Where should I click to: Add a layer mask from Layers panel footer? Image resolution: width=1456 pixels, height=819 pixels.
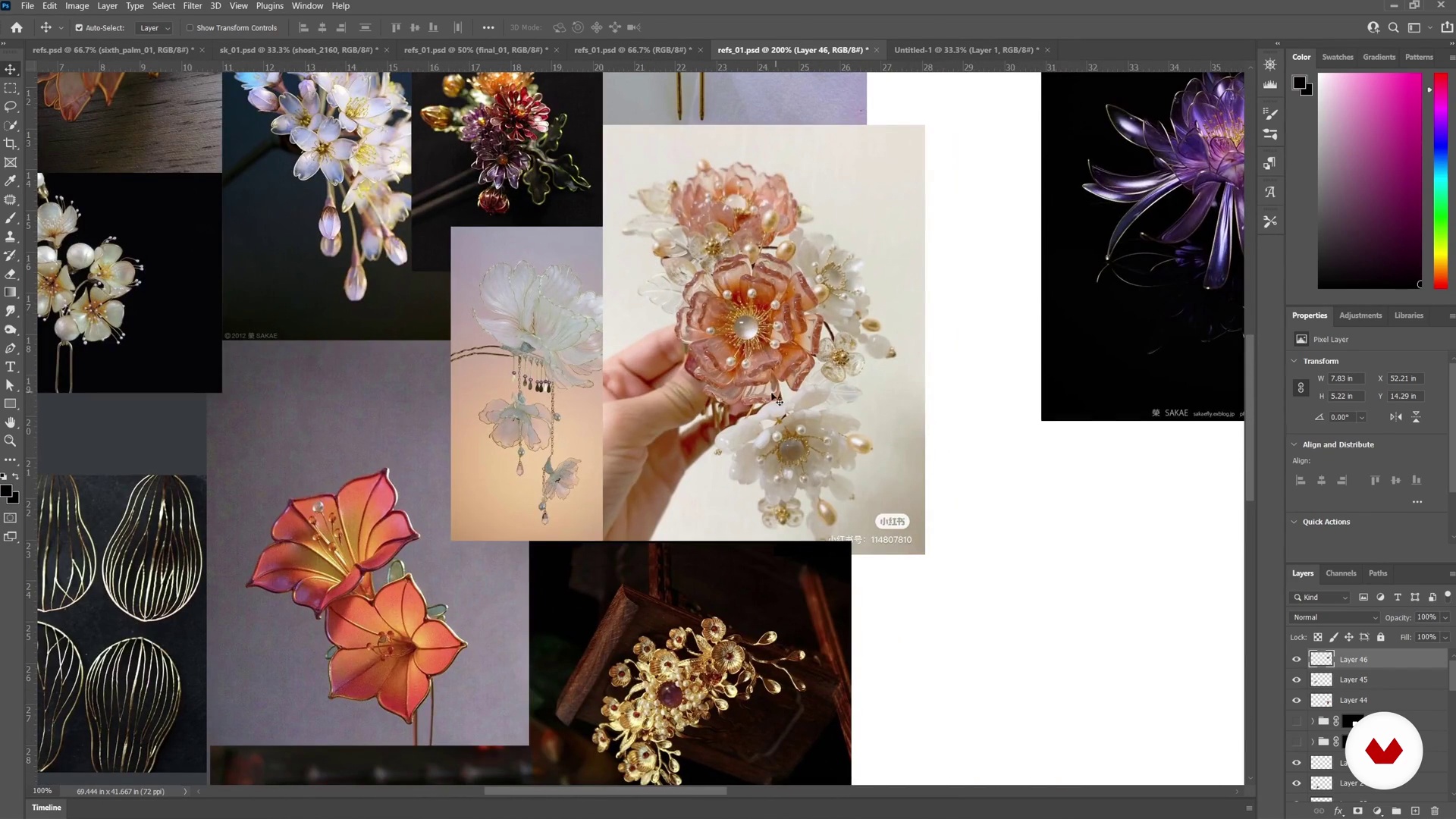[1357, 811]
